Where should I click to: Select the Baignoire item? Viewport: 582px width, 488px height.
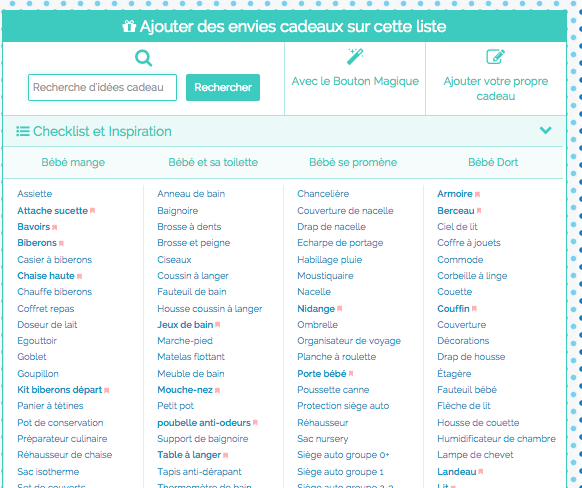click(178, 211)
